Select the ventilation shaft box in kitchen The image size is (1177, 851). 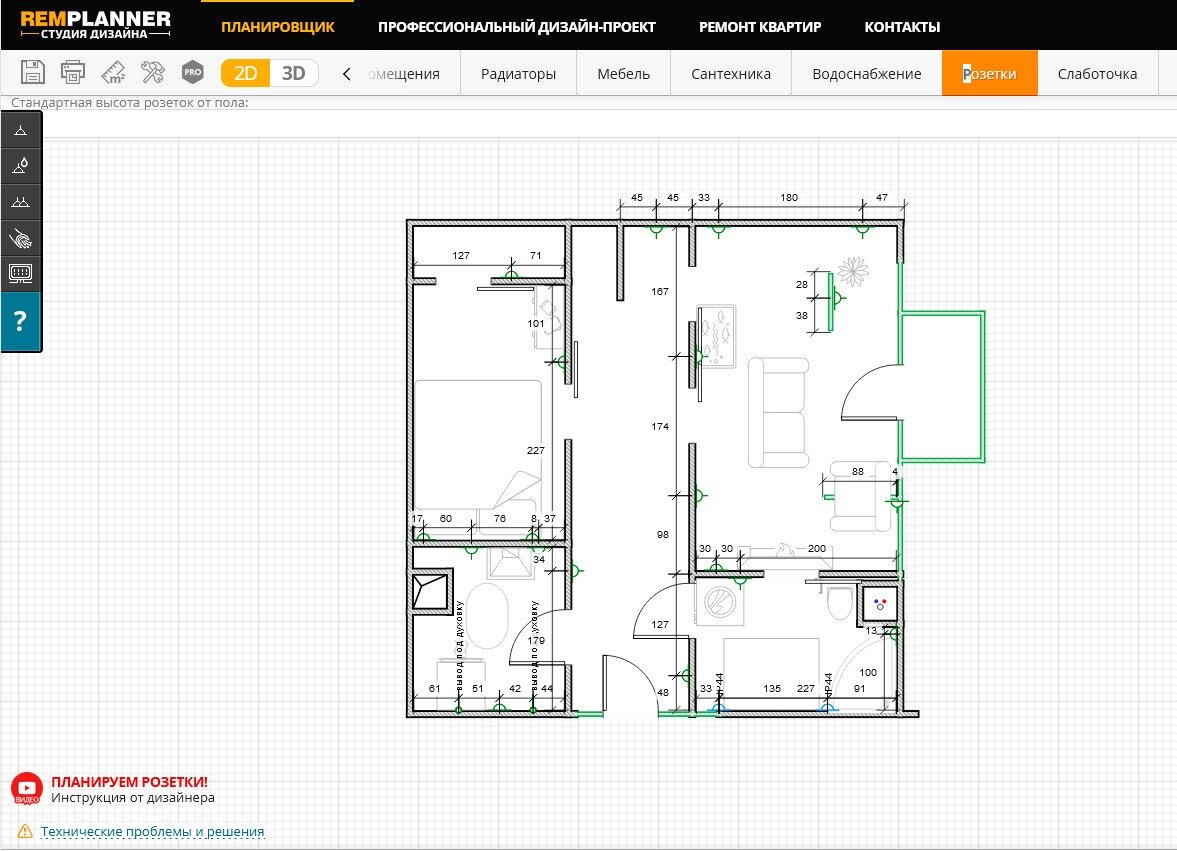(432, 591)
